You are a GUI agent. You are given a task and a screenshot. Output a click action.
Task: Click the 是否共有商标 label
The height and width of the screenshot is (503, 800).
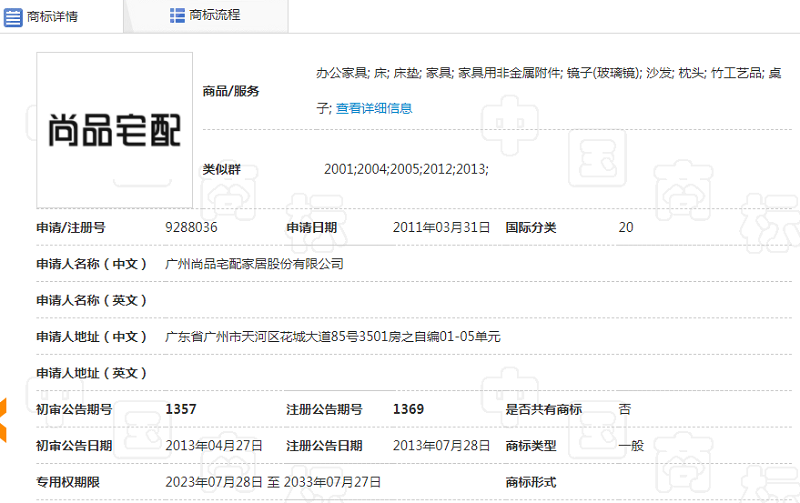[x=543, y=409]
